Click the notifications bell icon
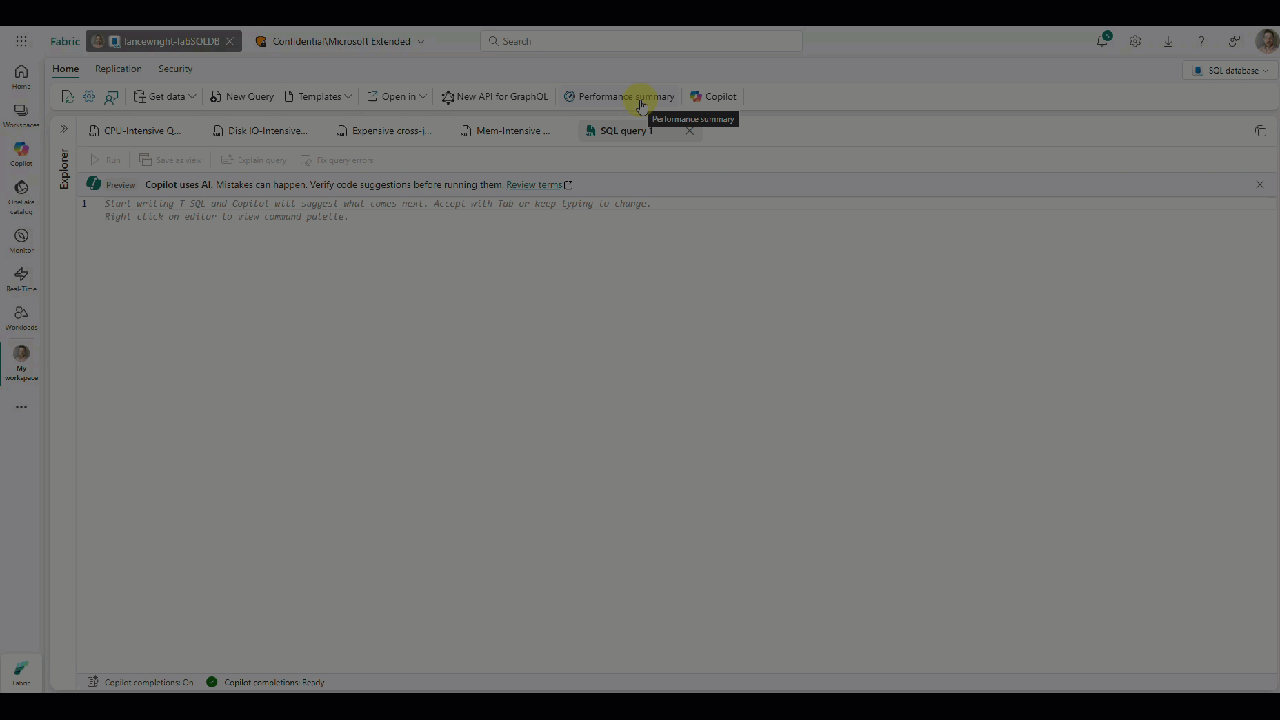This screenshot has width=1280, height=720. [x=1102, y=41]
